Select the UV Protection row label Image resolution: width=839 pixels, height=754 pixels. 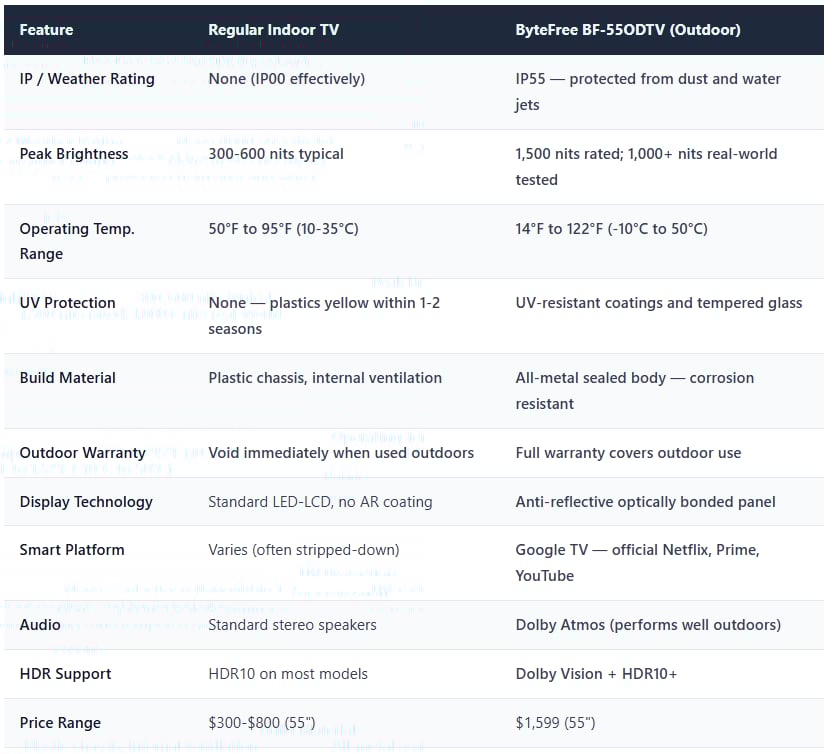(67, 303)
